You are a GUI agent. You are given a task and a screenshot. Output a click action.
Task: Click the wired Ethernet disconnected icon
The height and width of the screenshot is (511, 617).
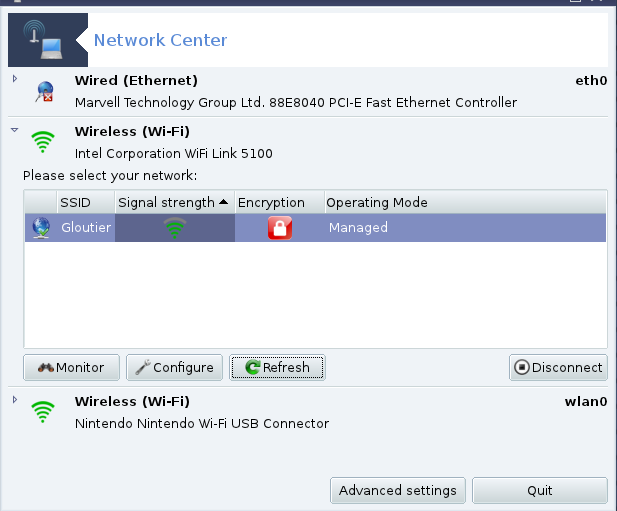tap(44, 91)
